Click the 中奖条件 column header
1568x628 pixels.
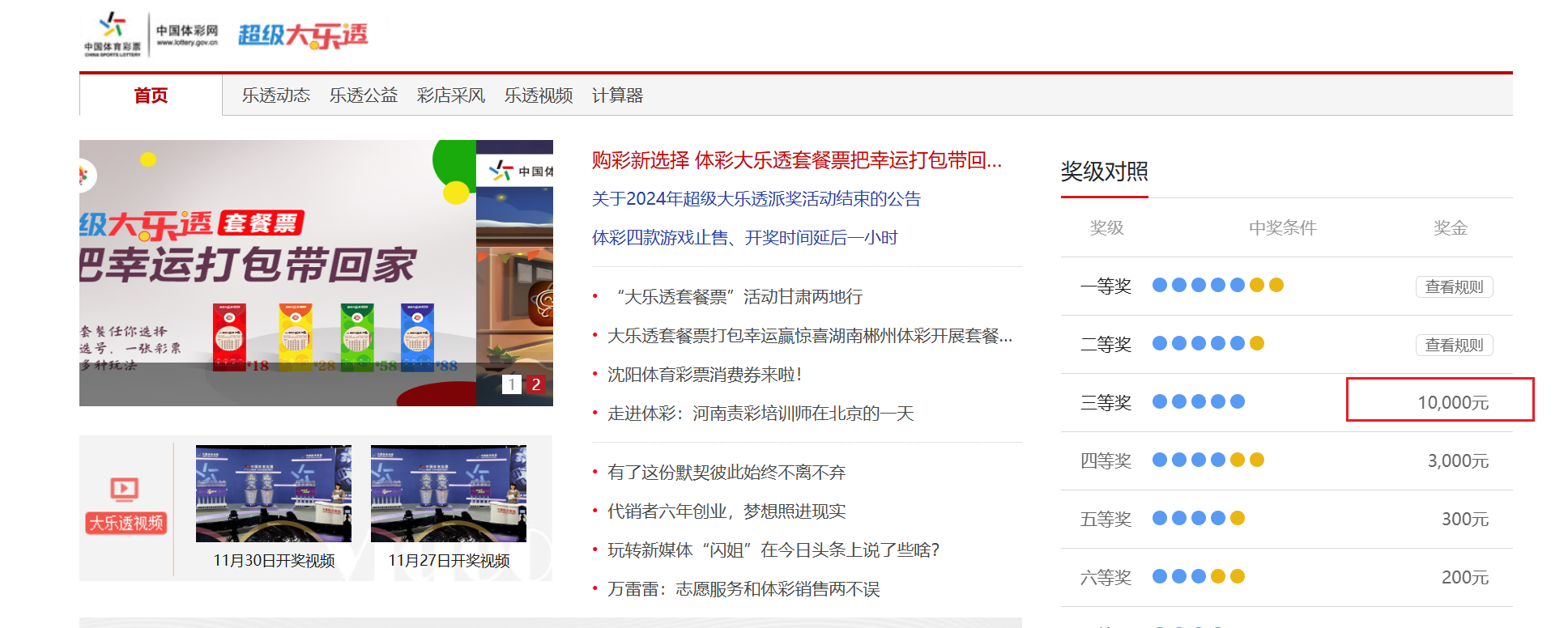coord(1283,228)
